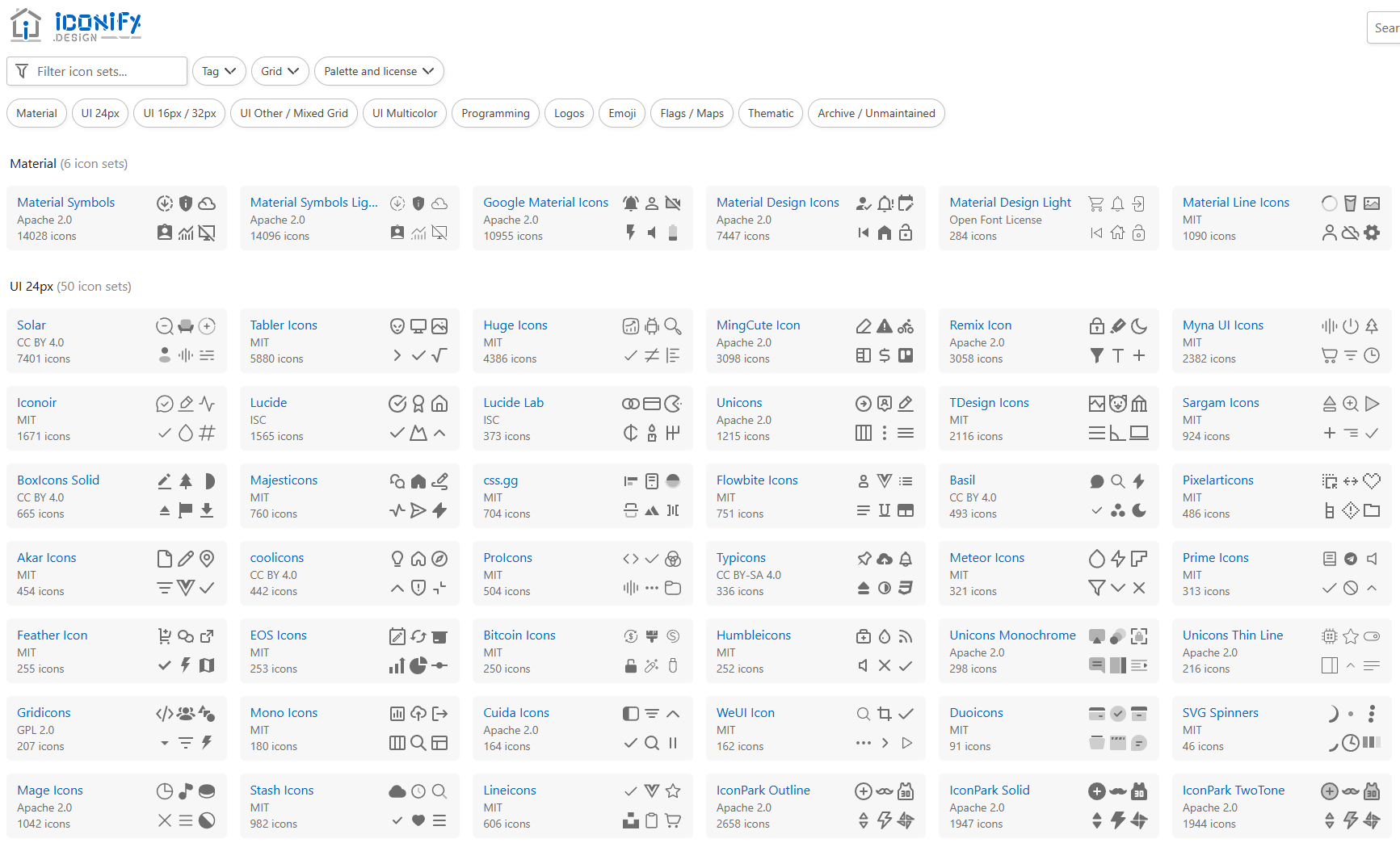Click the RSS feed icon in Humbleicons
This screenshot has height=843, width=1400.
pos(906,636)
